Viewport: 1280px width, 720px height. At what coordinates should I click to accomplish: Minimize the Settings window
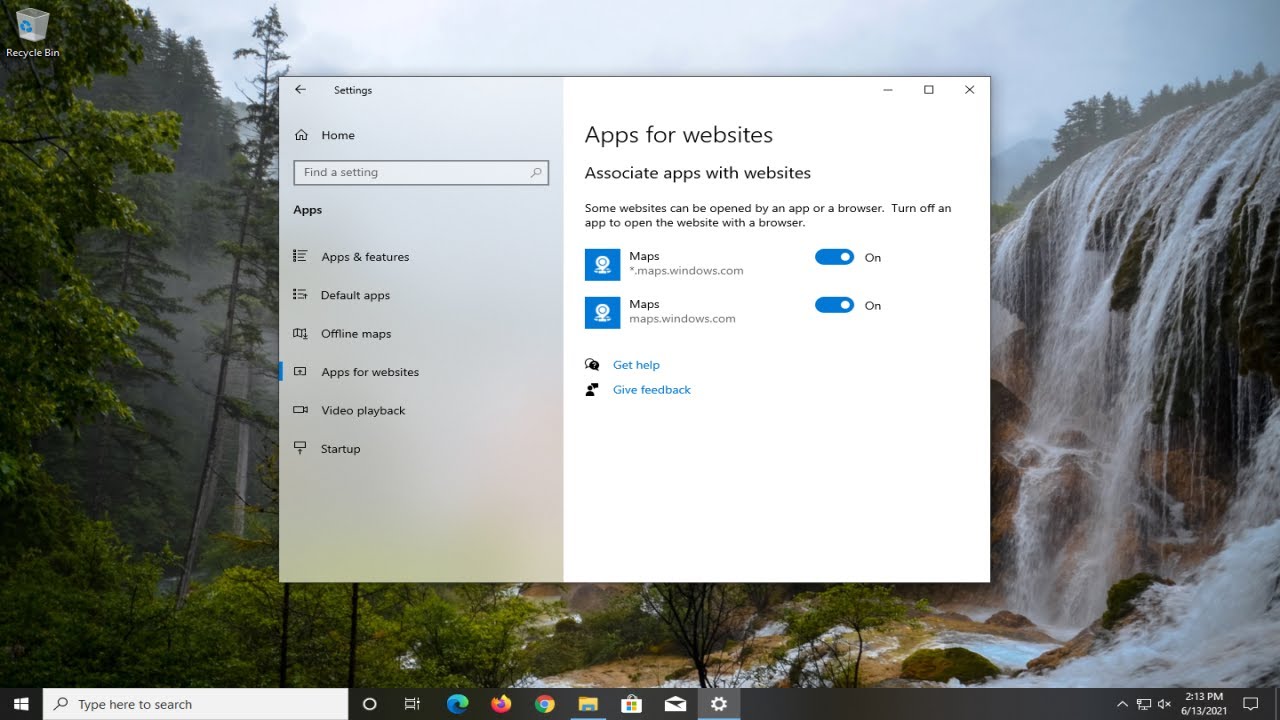pyautogui.click(x=888, y=90)
